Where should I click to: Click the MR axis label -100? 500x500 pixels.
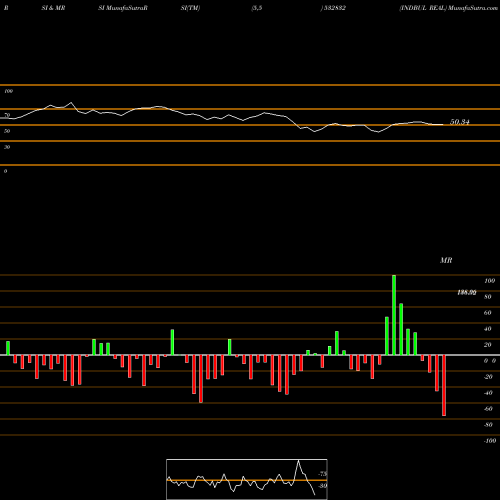click(x=490, y=441)
